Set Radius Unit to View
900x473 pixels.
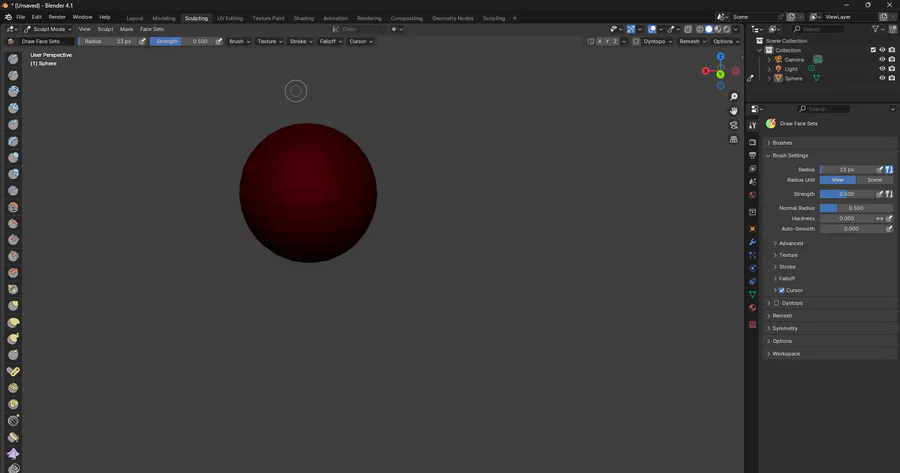click(838, 180)
